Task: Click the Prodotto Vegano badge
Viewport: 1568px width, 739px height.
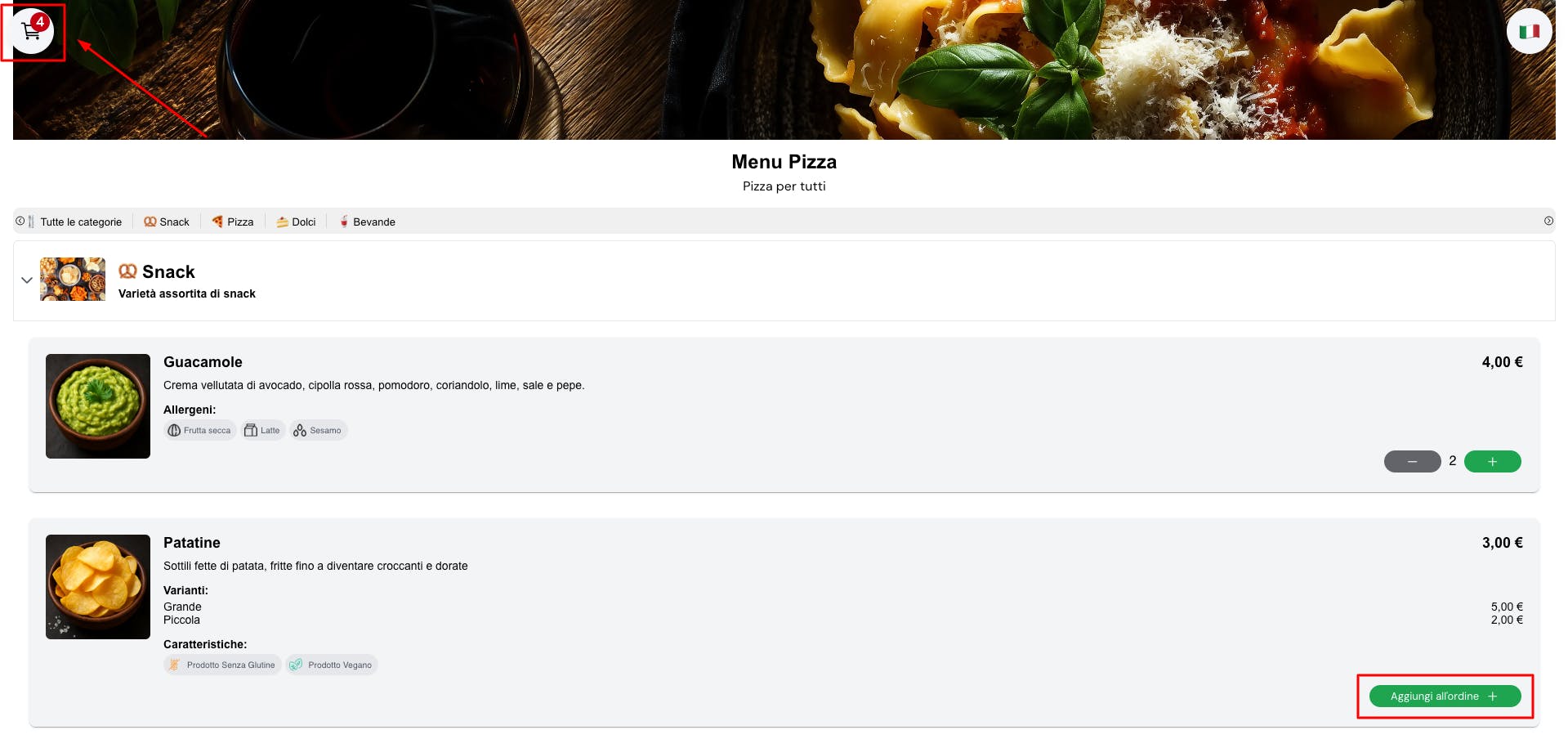Action: pyautogui.click(x=332, y=665)
